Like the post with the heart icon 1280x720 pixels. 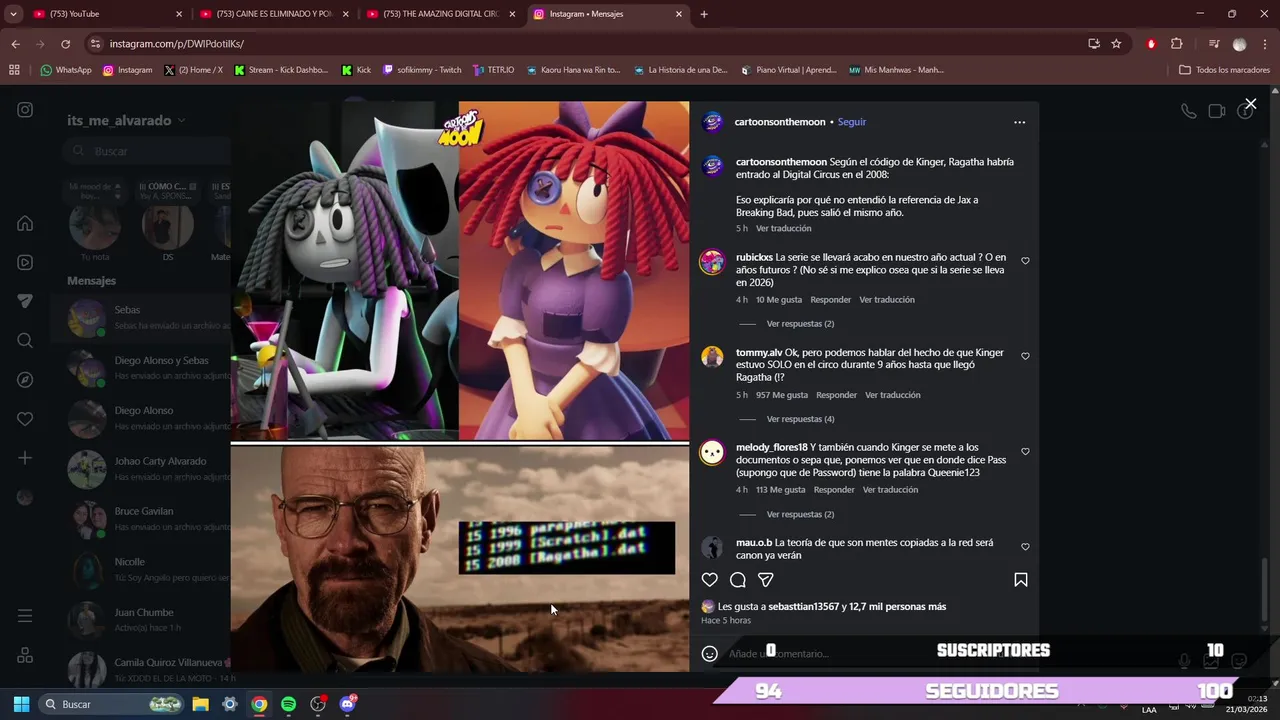click(709, 580)
